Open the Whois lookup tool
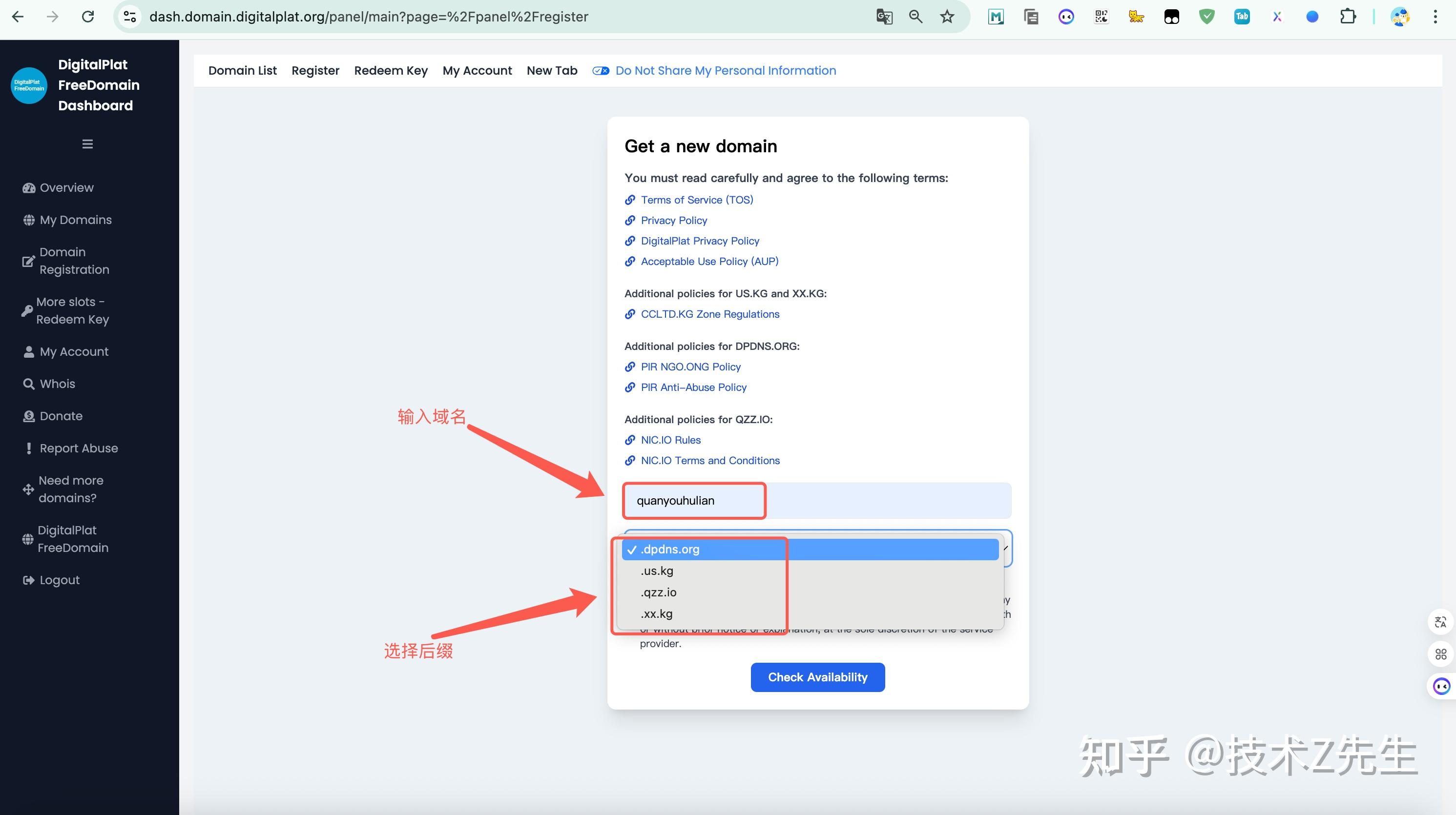This screenshot has width=1456, height=815. pos(57,384)
